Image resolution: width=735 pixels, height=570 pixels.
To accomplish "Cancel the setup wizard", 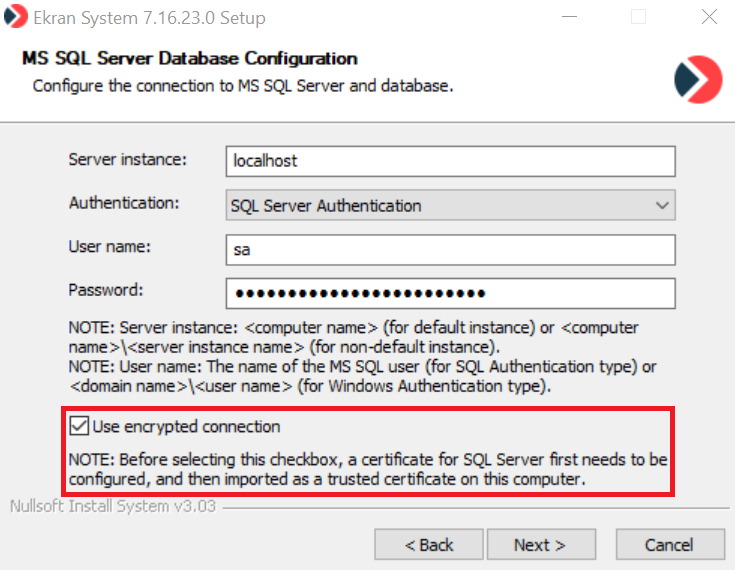I will pyautogui.click(x=669, y=545).
